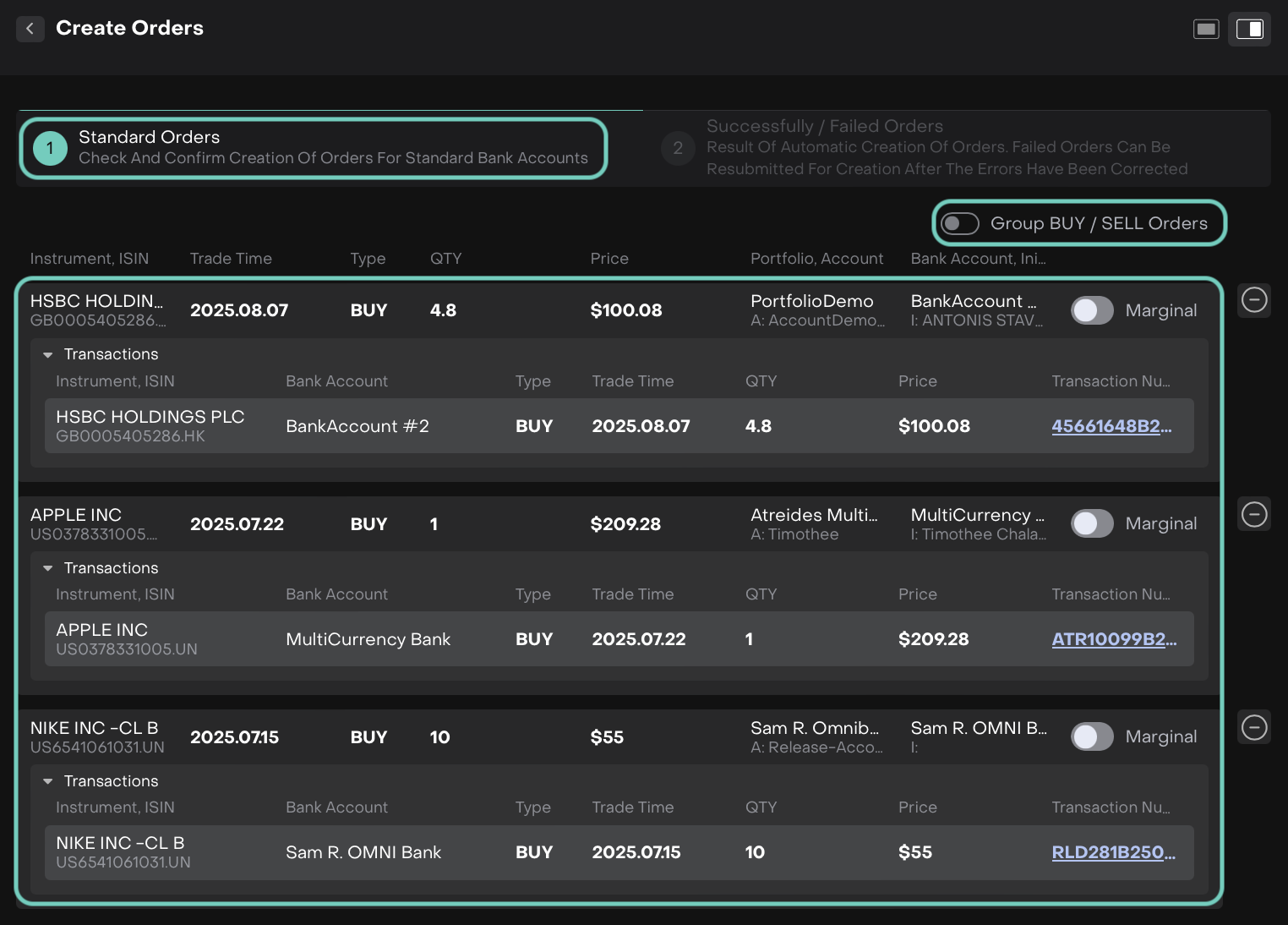Select the split panel layout icon
This screenshot has height=925, width=1288.
[1249, 30]
